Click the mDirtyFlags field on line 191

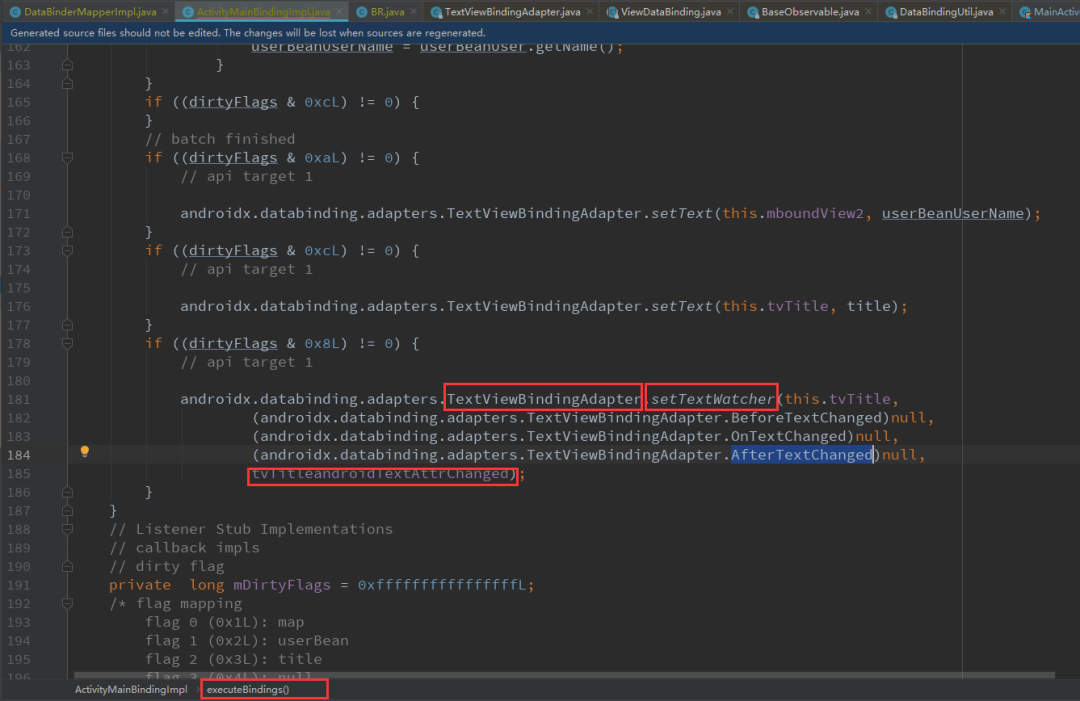click(282, 585)
